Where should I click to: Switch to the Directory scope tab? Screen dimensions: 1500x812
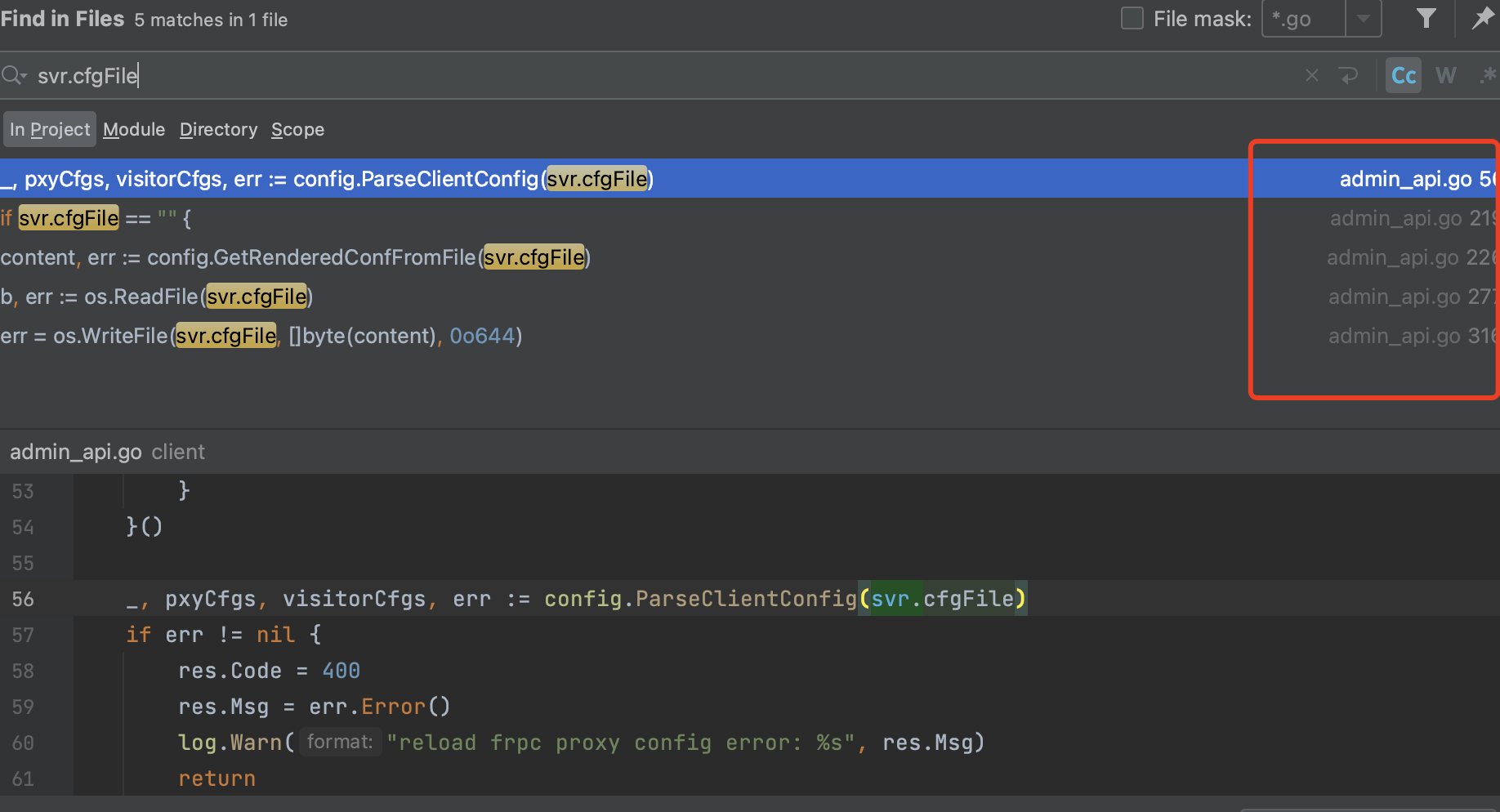coord(218,129)
